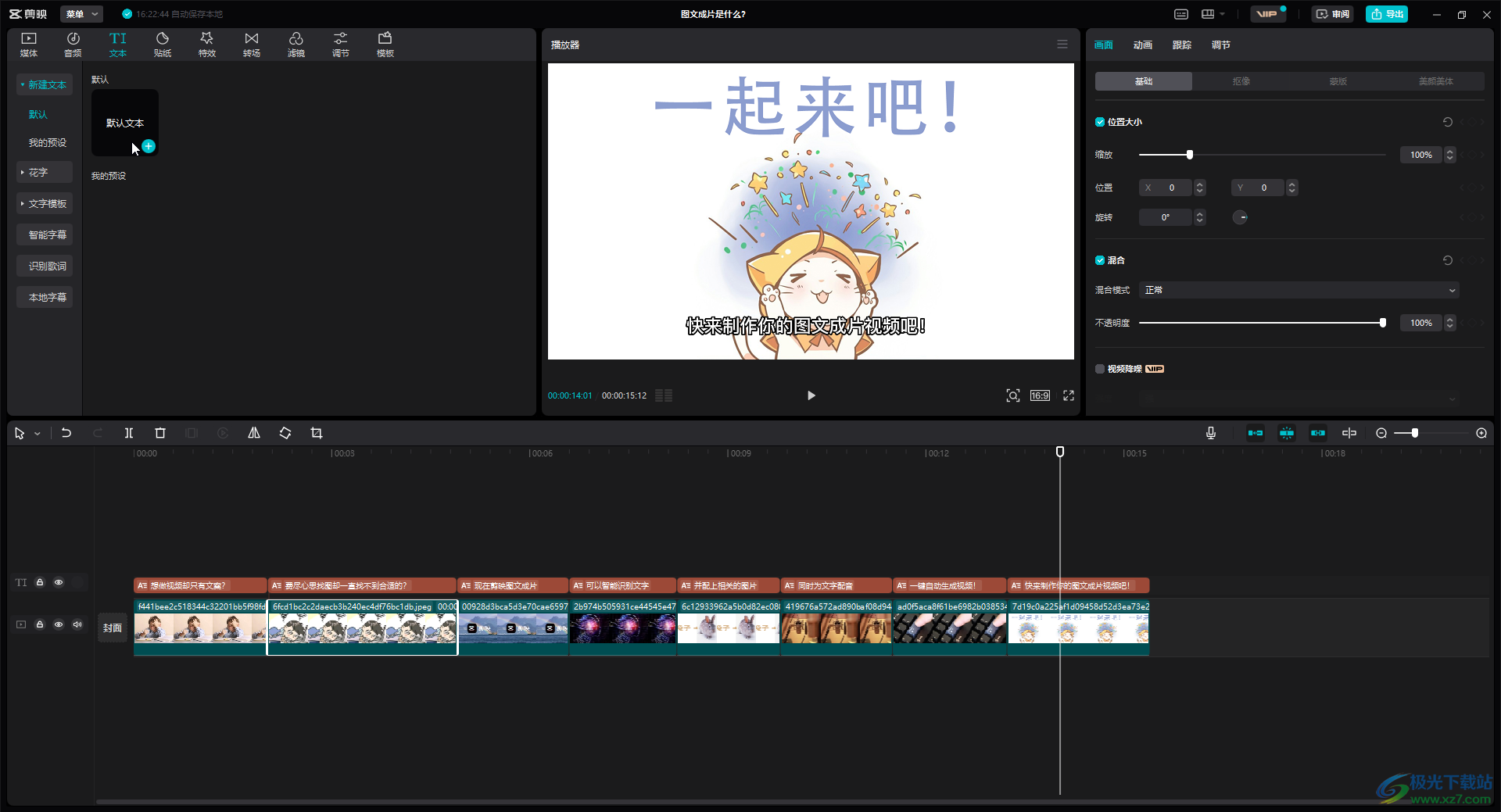Select the Mask (蒙版) sub-tab
Screen dimensions: 1501x812
click(1338, 81)
